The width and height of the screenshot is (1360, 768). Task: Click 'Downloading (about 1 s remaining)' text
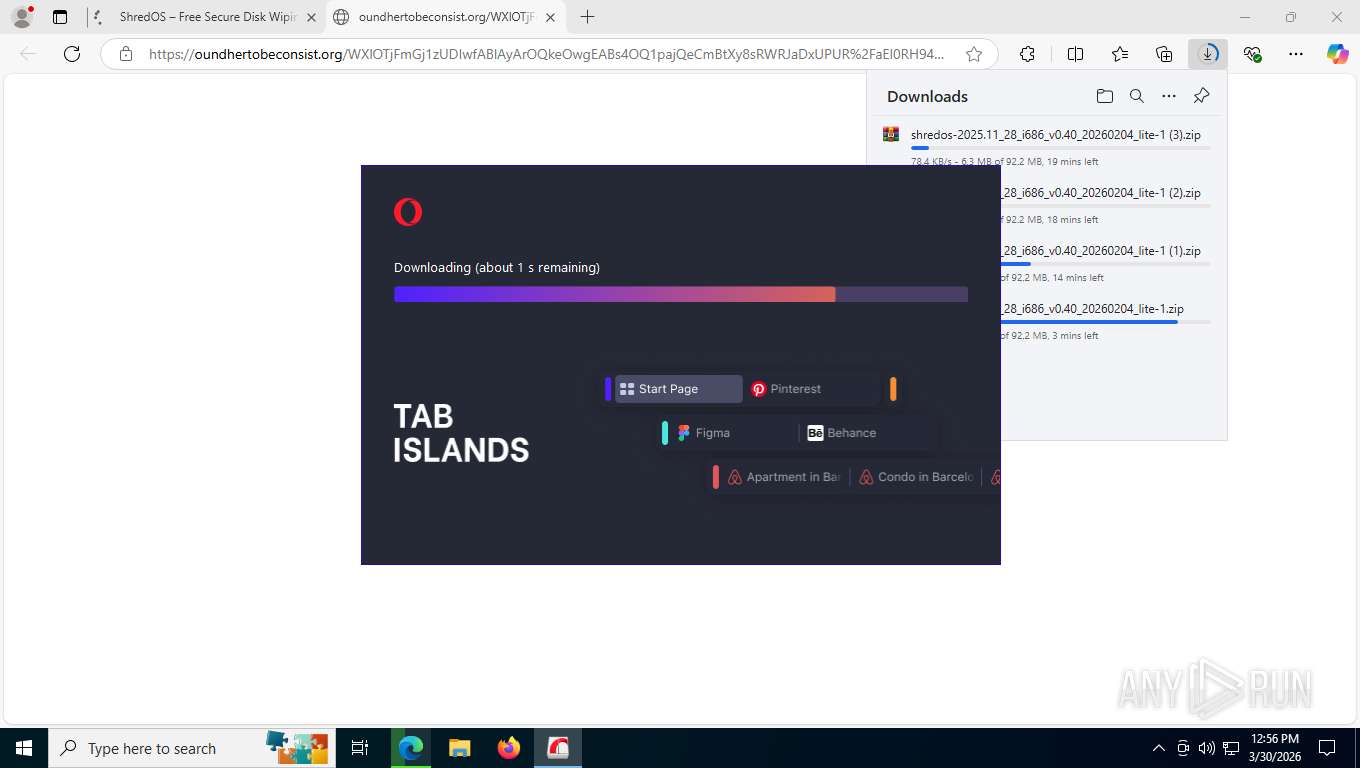[x=497, y=267]
